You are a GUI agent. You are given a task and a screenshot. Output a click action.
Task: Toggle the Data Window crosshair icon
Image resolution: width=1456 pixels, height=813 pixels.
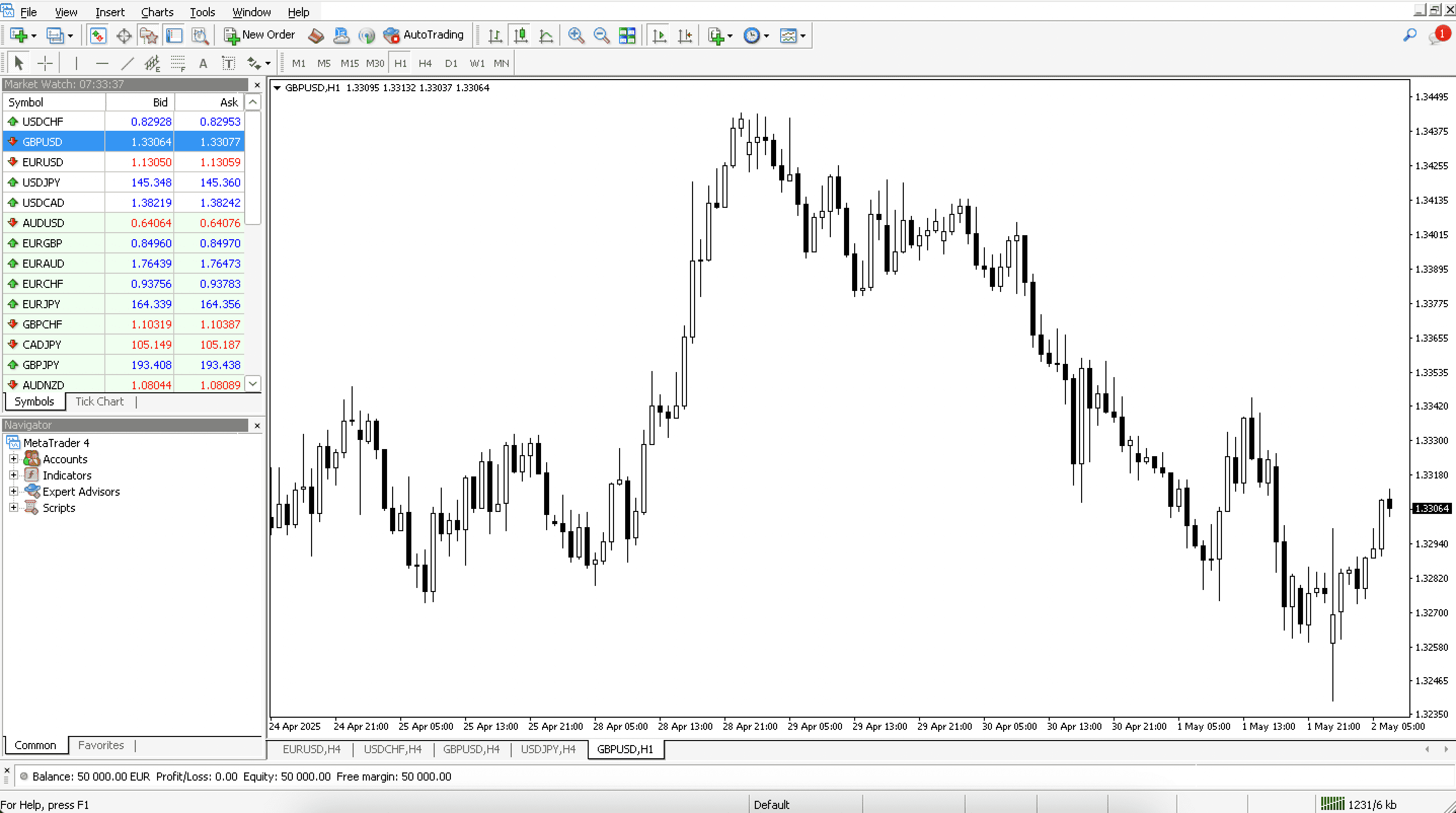(123, 35)
